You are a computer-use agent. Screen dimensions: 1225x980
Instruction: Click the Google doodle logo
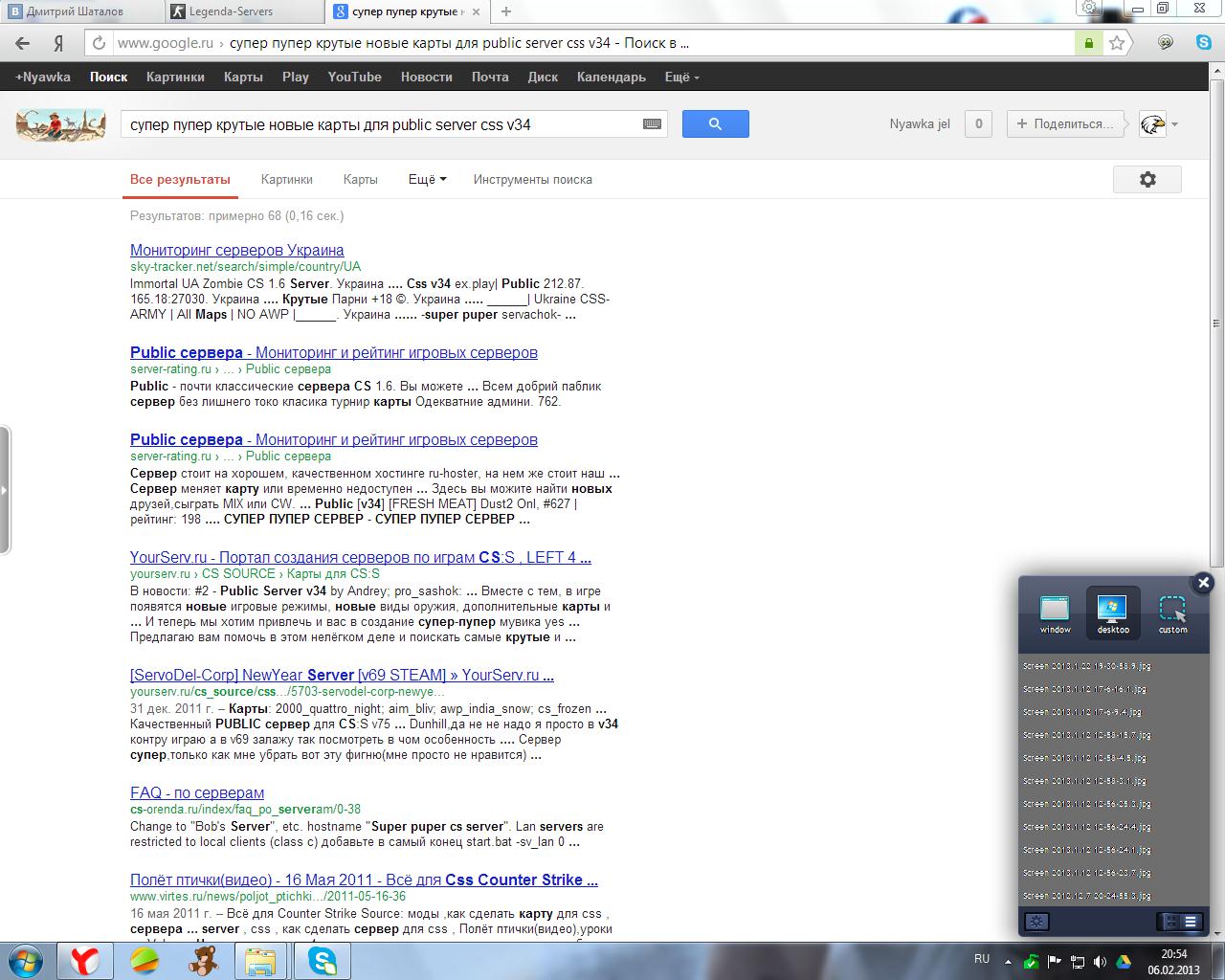[x=60, y=123]
